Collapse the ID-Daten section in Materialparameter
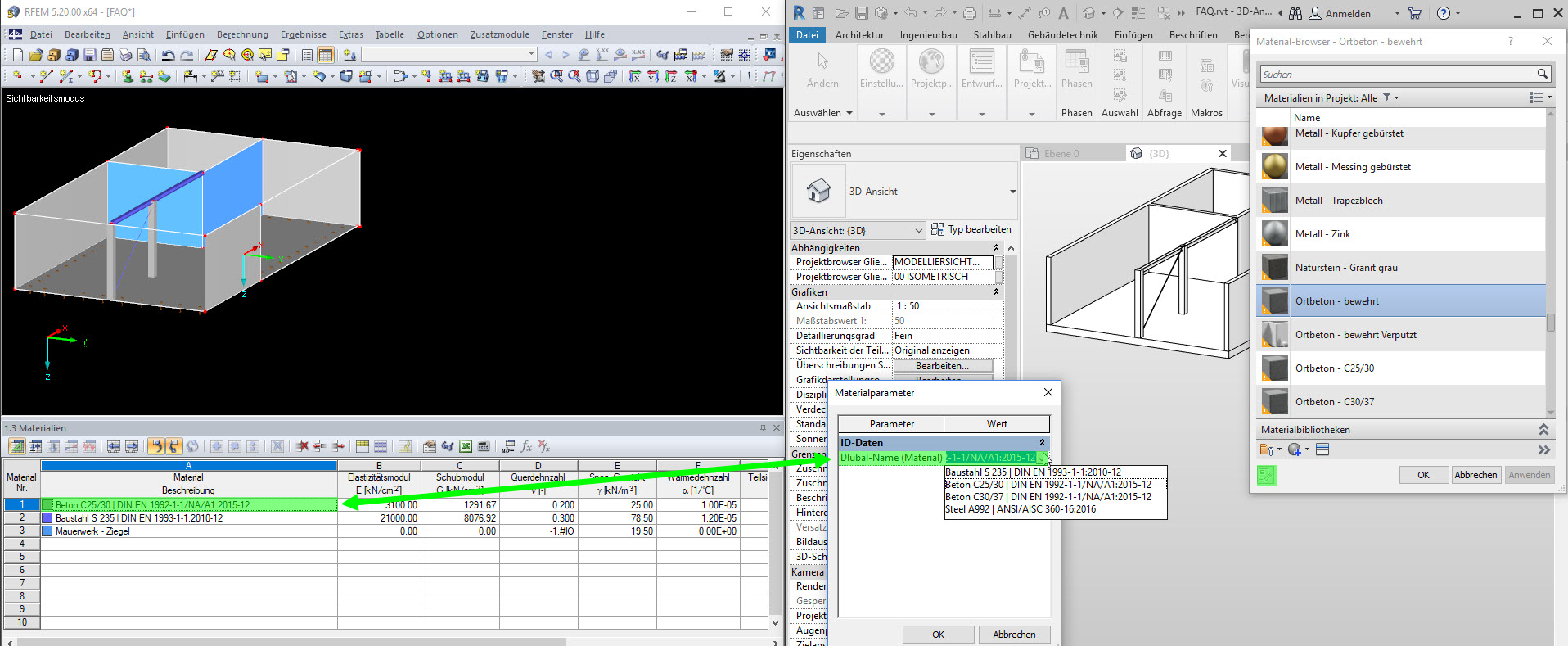Image resolution: width=1568 pixels, height=646 pixels. pyautogui.click(x=1042, y=443)
